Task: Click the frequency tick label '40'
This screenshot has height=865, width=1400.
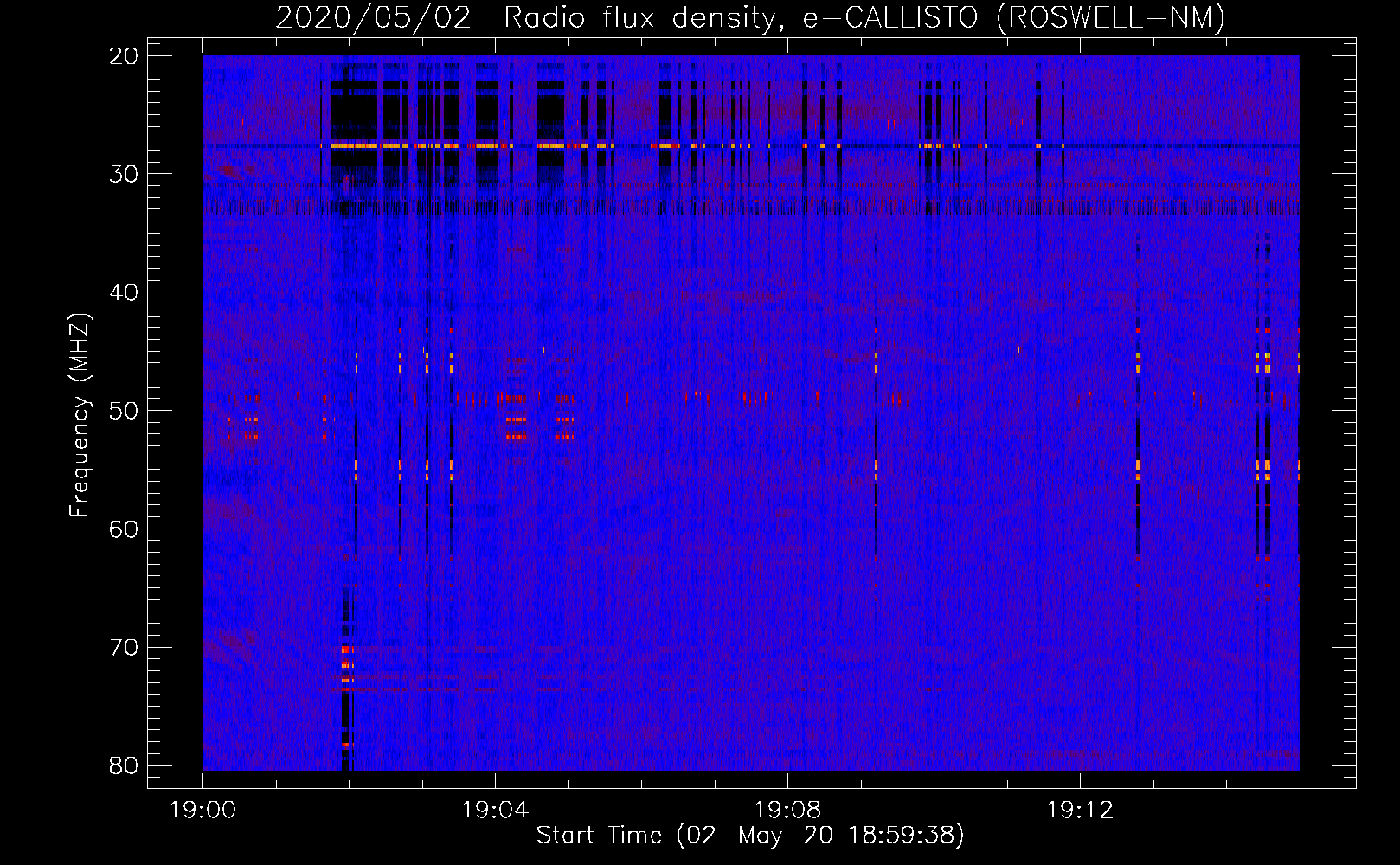Action: click(x=125, y=292)
